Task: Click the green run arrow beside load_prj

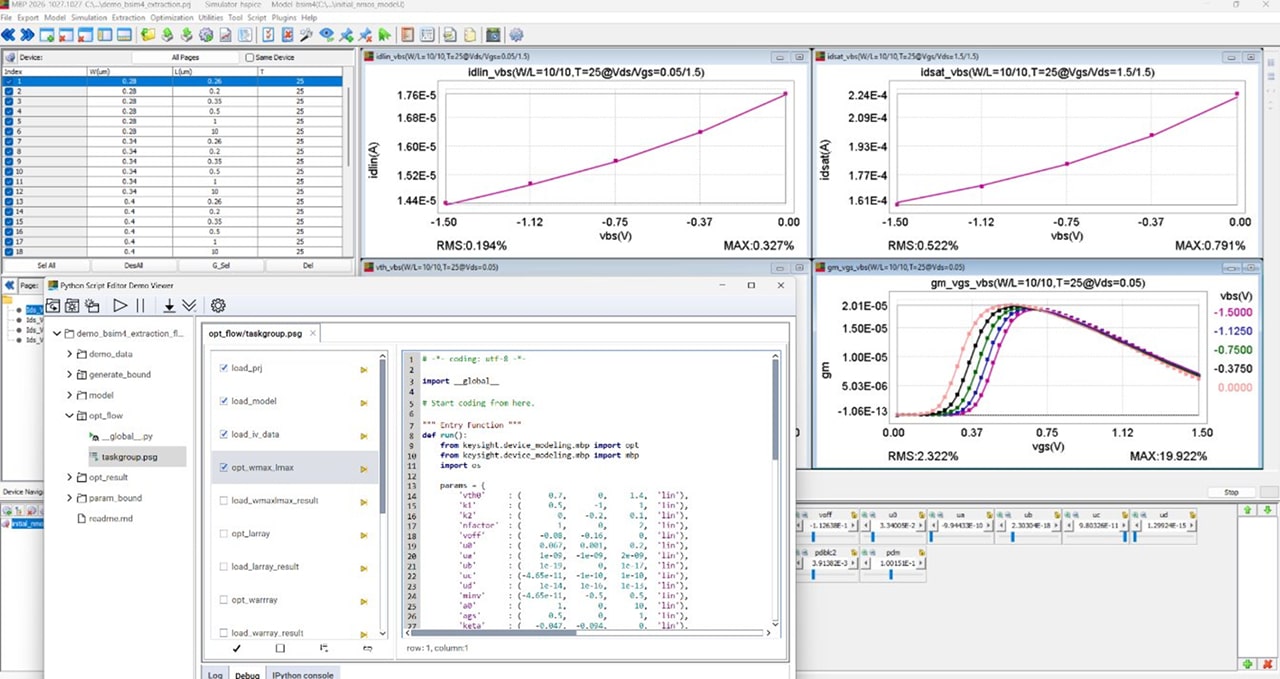Action: pyautogui.click(x=364, y=370)
